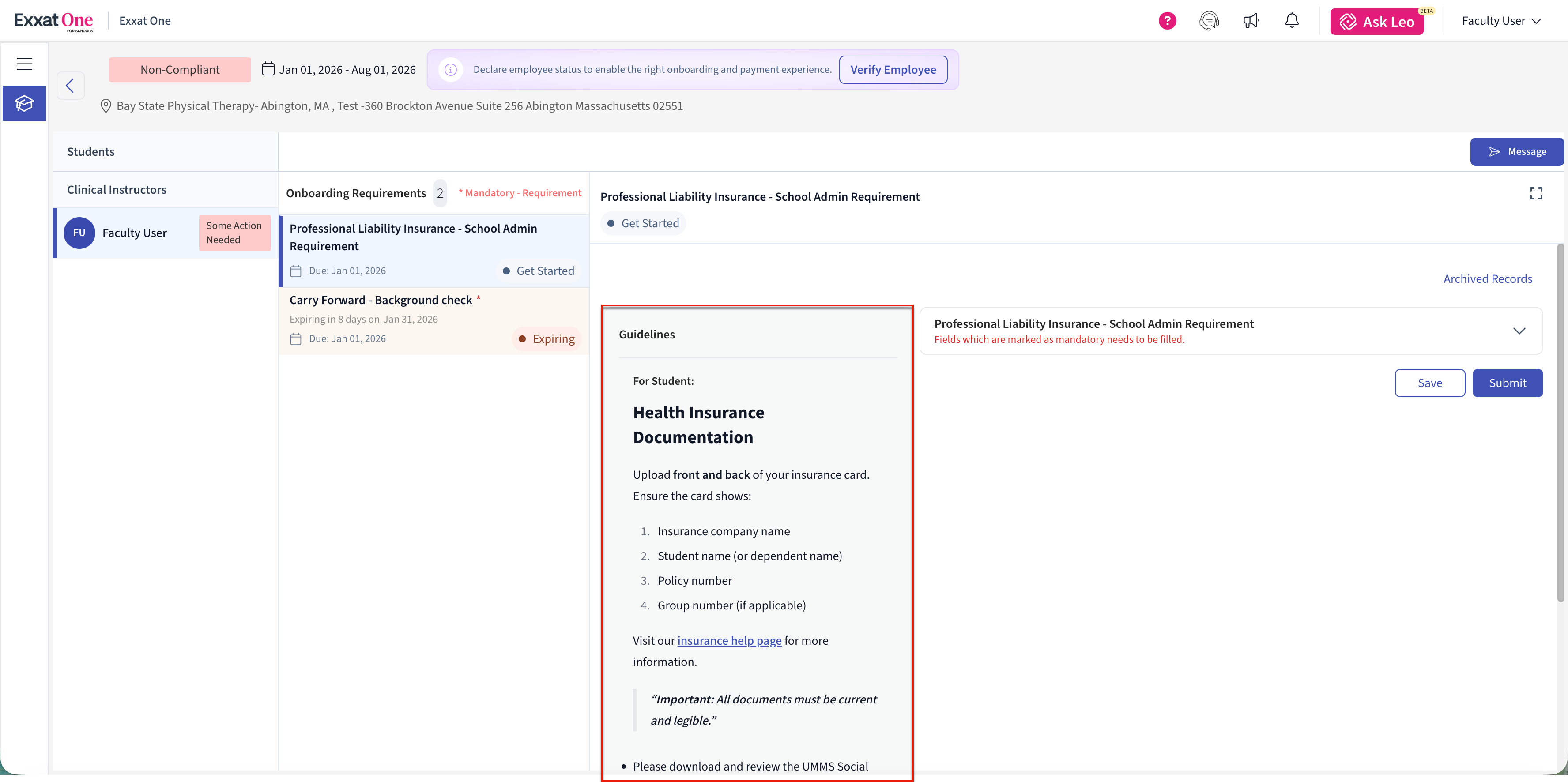The height and width of the screenshot is (782, 1568).
Task: Expand Professional Liability Insurance form section
Action: [1519, 331]
